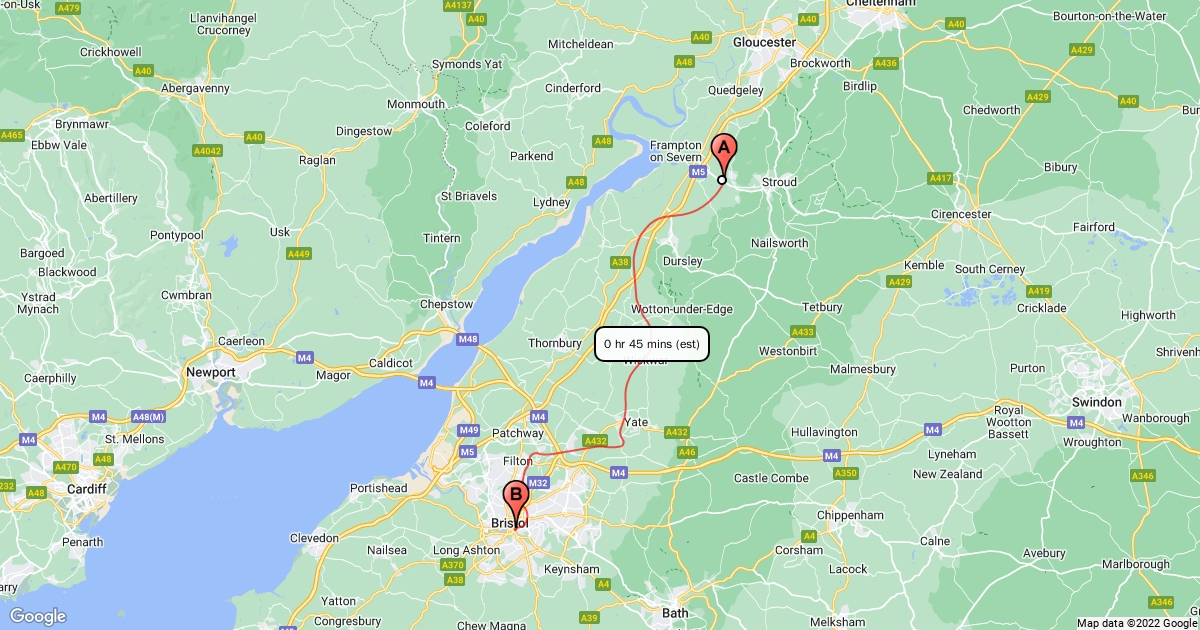The height and width of the screenshot is (630, 1200).
Task: Select the 0 hr 45 mins estimate label
Action: click(652, 344)
